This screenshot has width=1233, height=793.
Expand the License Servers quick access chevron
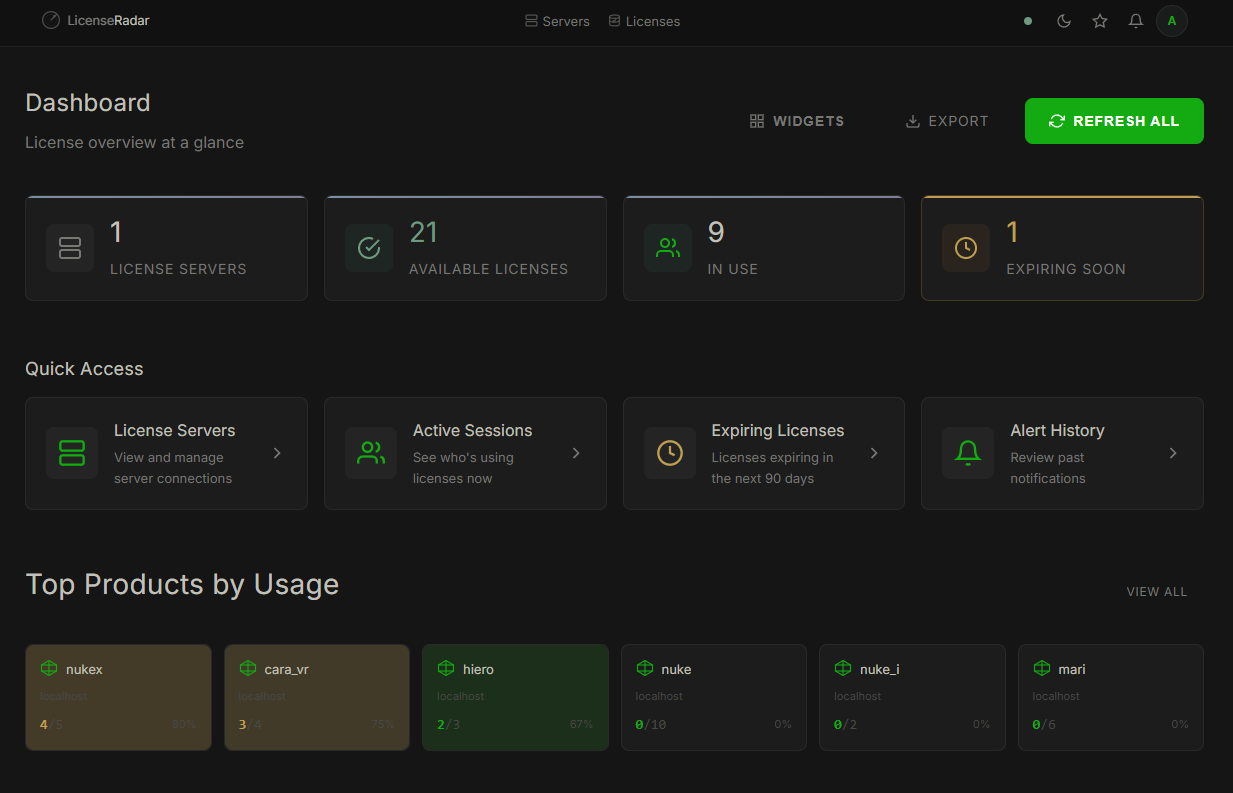277,453
